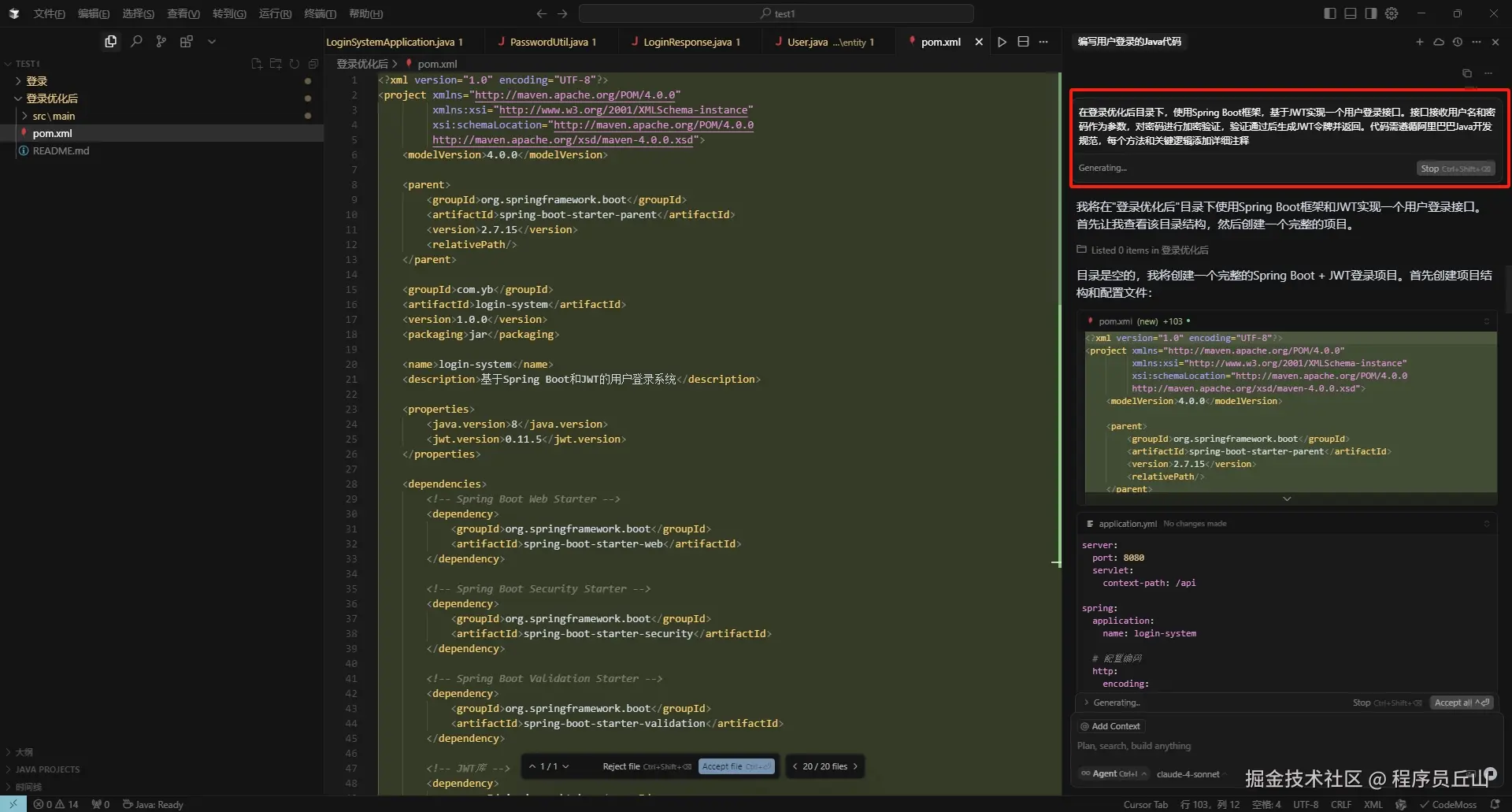Click the remote window status icon
Screen dimensions: 1512x812
coord(13,804)
